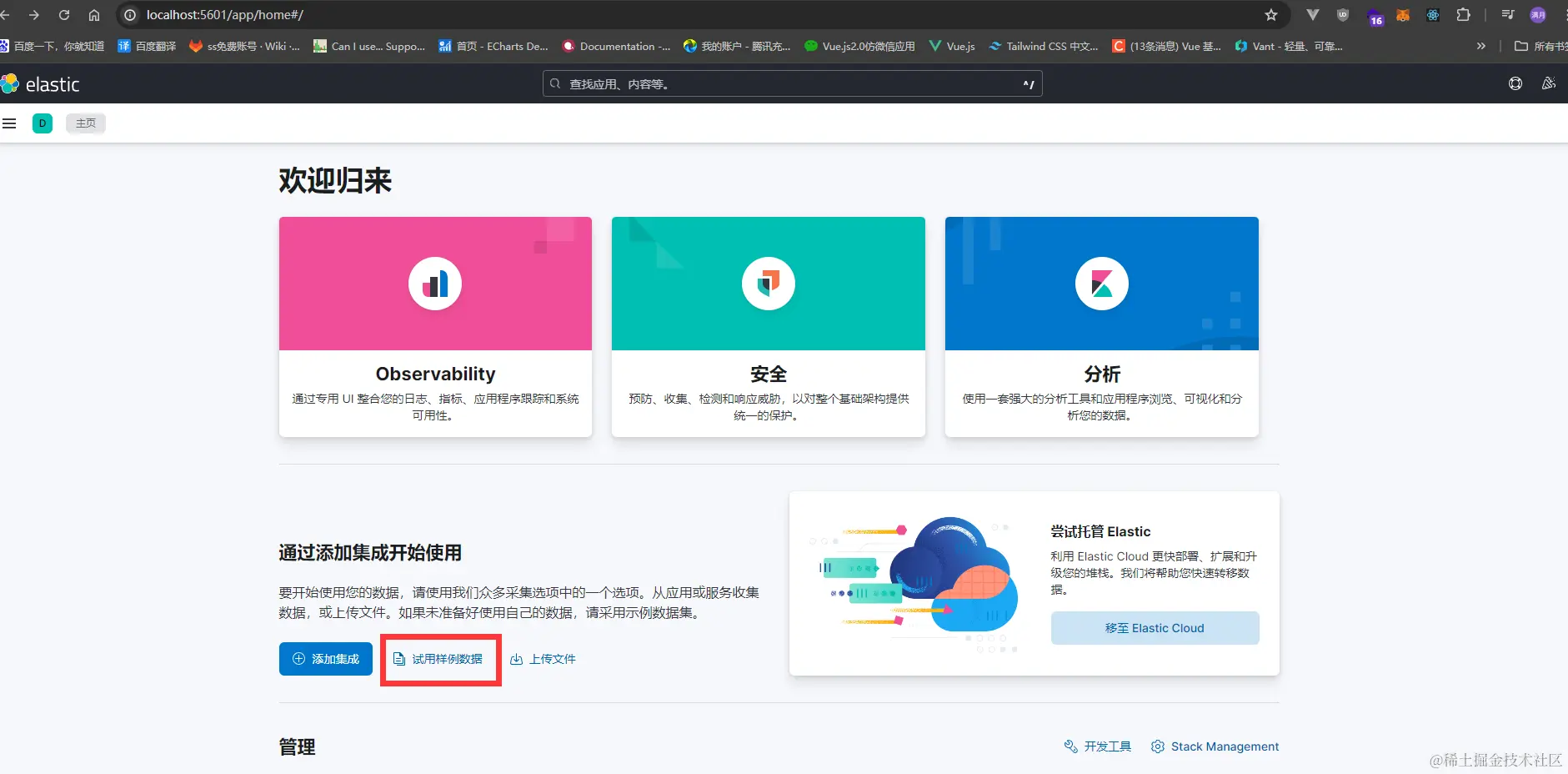Click 试用样例数据 sample data link
The width and height of the screenshot is (1568, 774).
click(x=438, y=659)
